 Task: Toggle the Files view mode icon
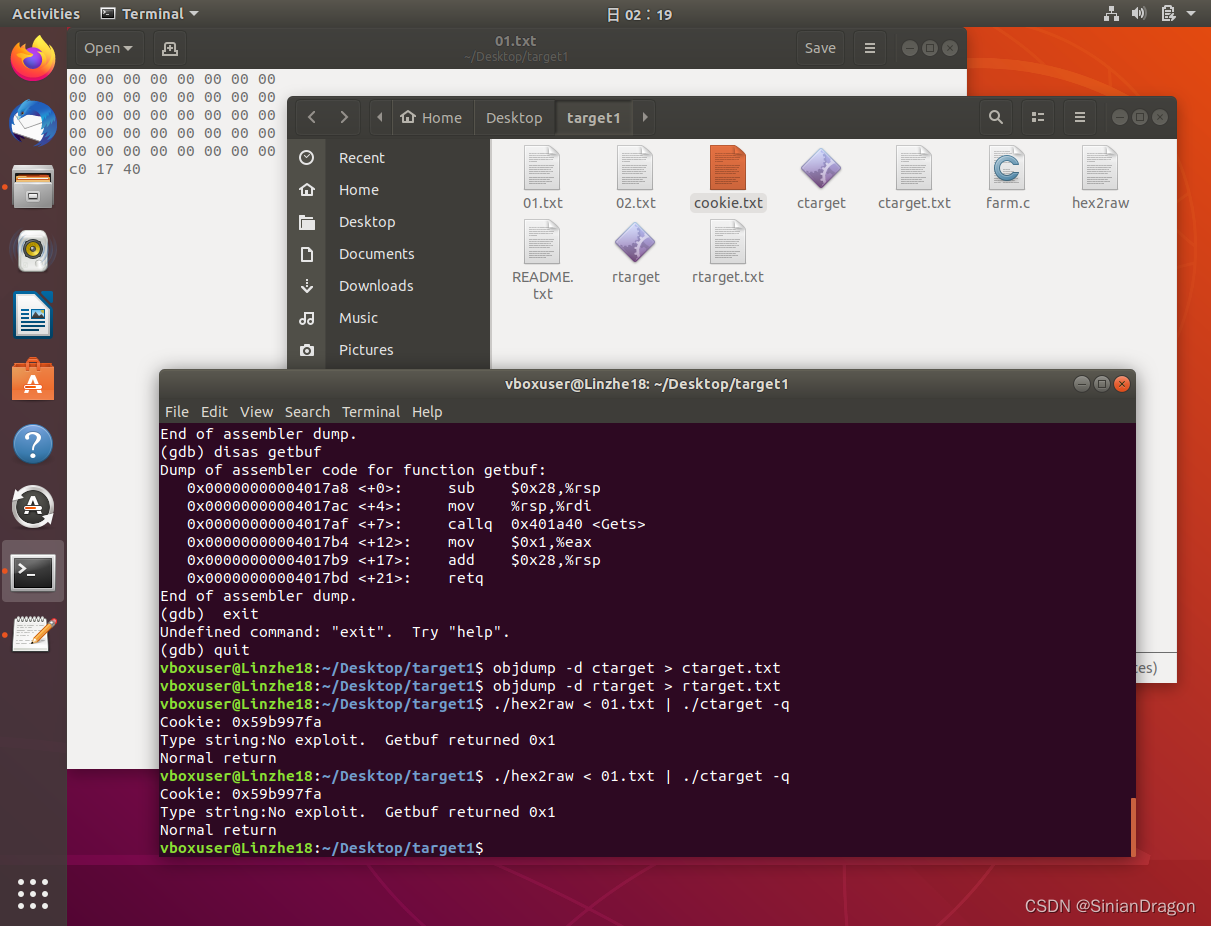(1038, 117)
